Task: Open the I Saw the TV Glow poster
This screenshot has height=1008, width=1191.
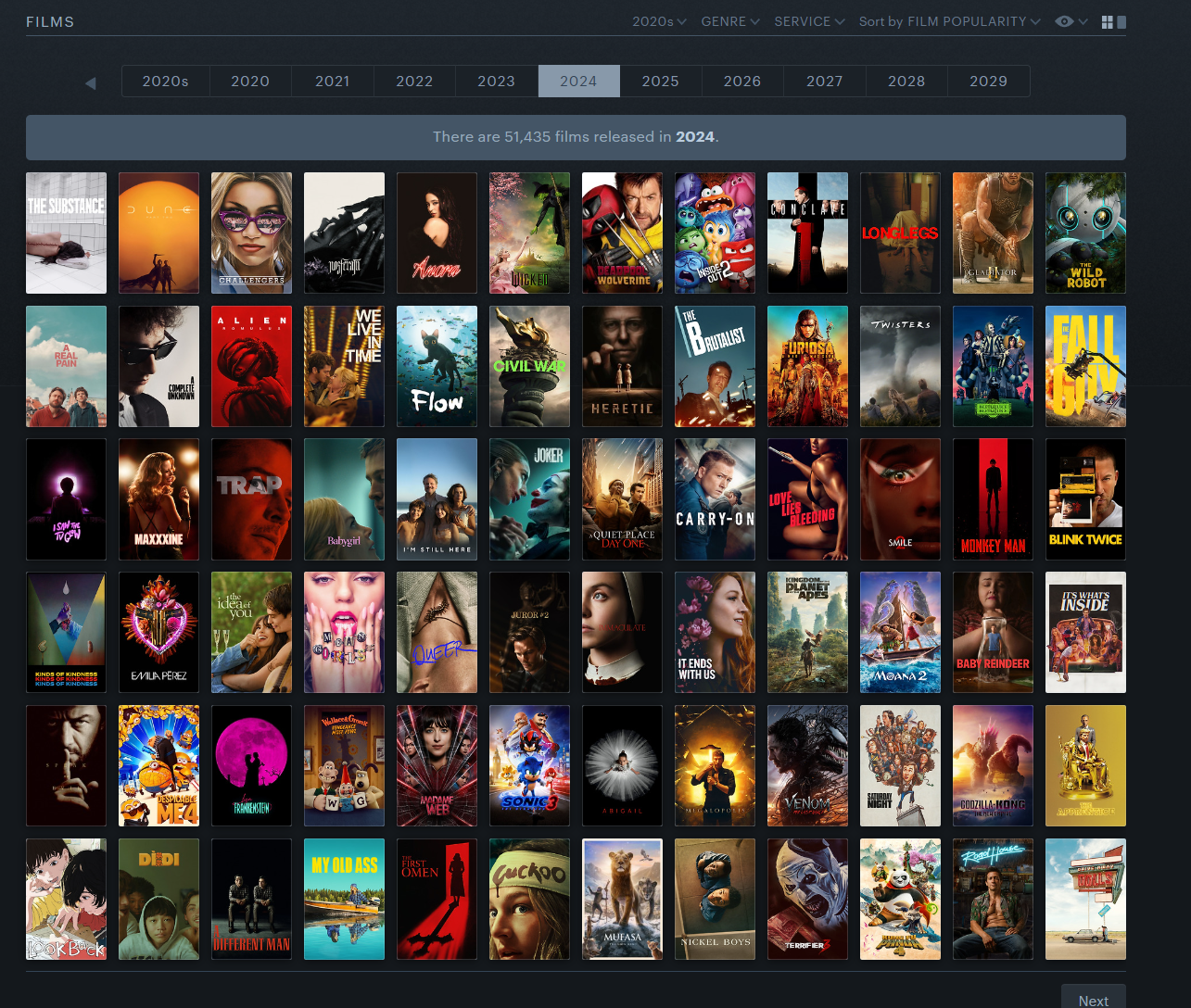Action: (x=66, y=499)
